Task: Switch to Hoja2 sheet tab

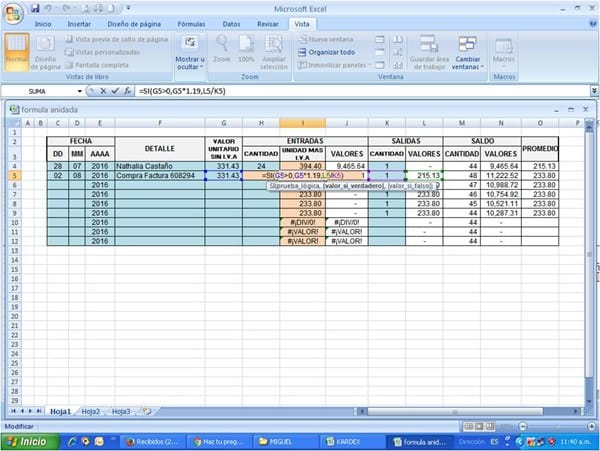Action: [x=90, y=412]
